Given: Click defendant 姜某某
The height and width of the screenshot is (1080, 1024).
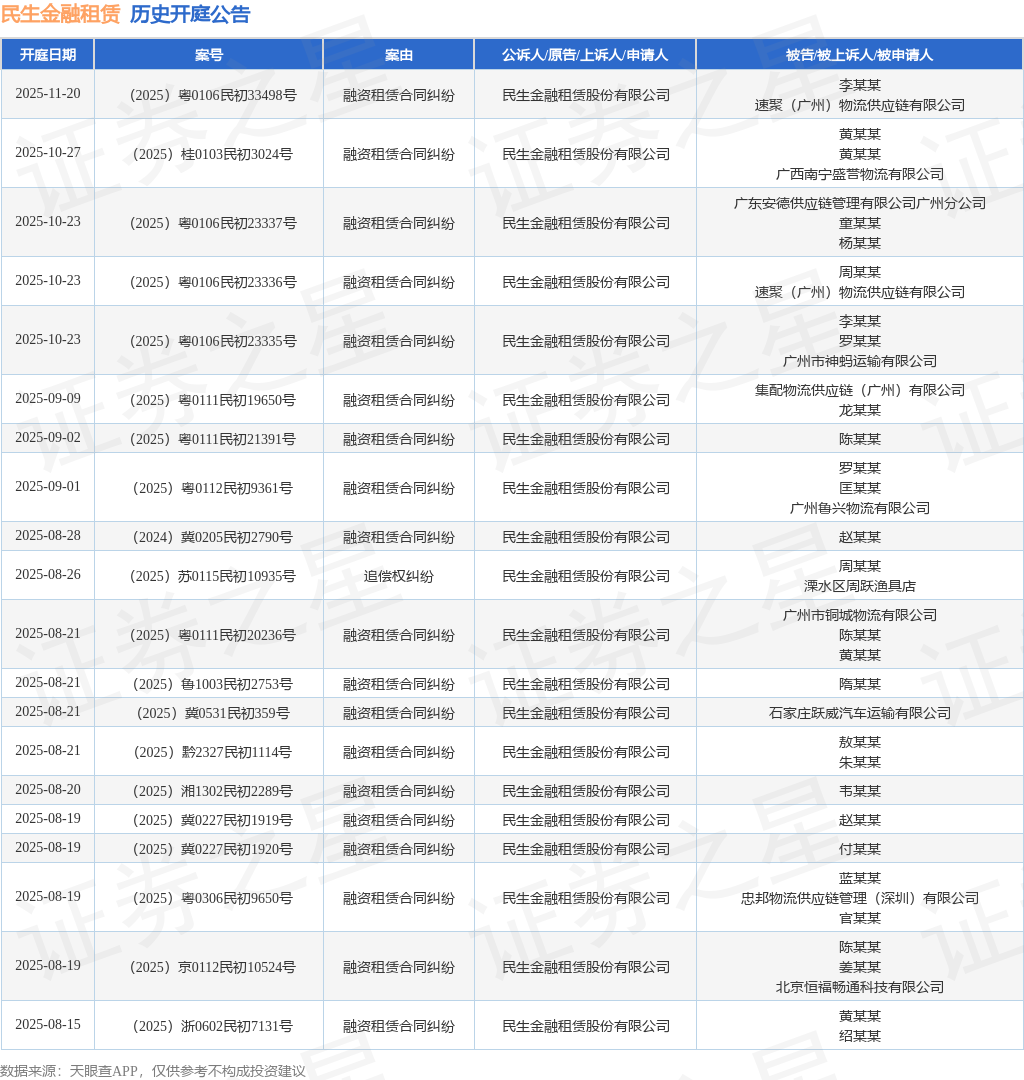Looking at the screenshot, I should [x=859, y=968].
